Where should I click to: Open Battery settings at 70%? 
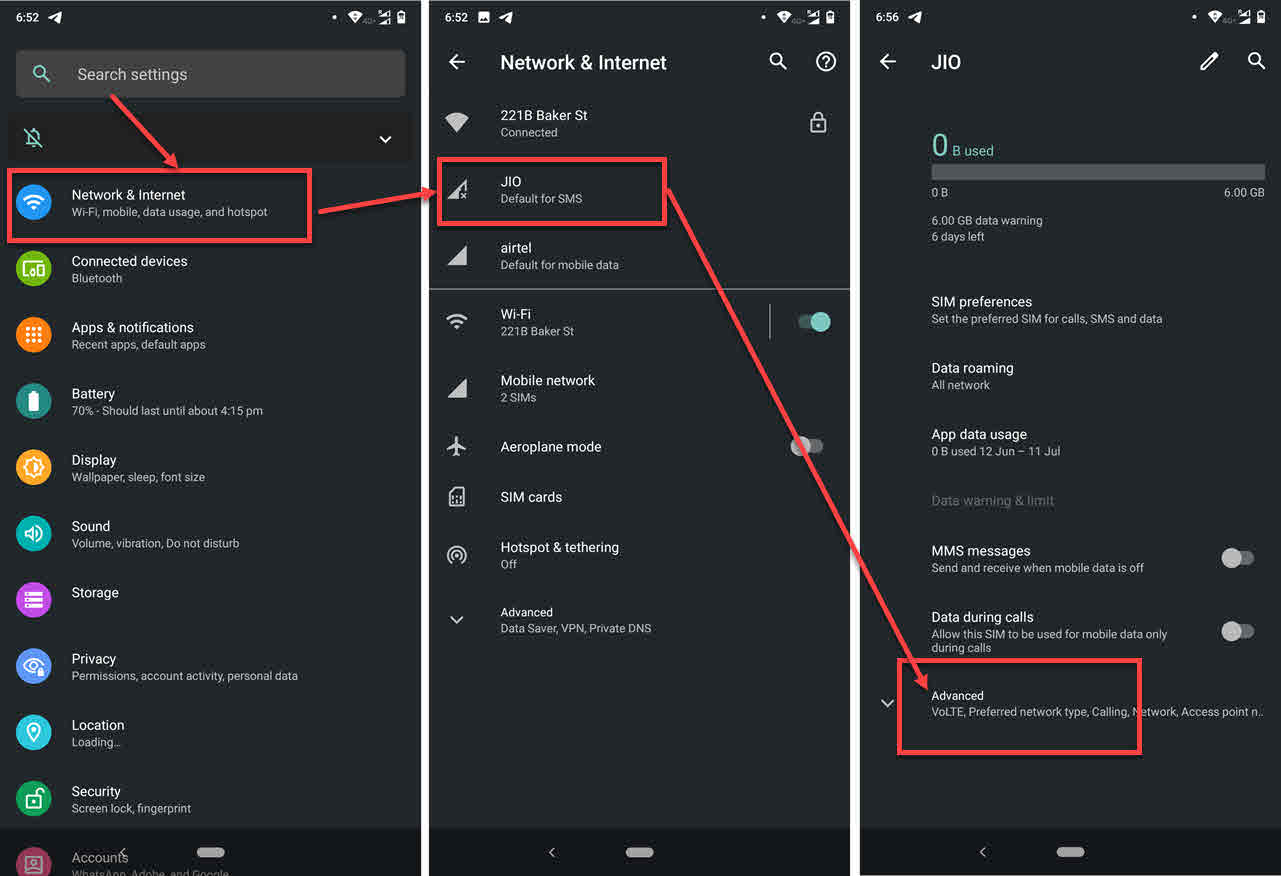(x=210, y=401)
